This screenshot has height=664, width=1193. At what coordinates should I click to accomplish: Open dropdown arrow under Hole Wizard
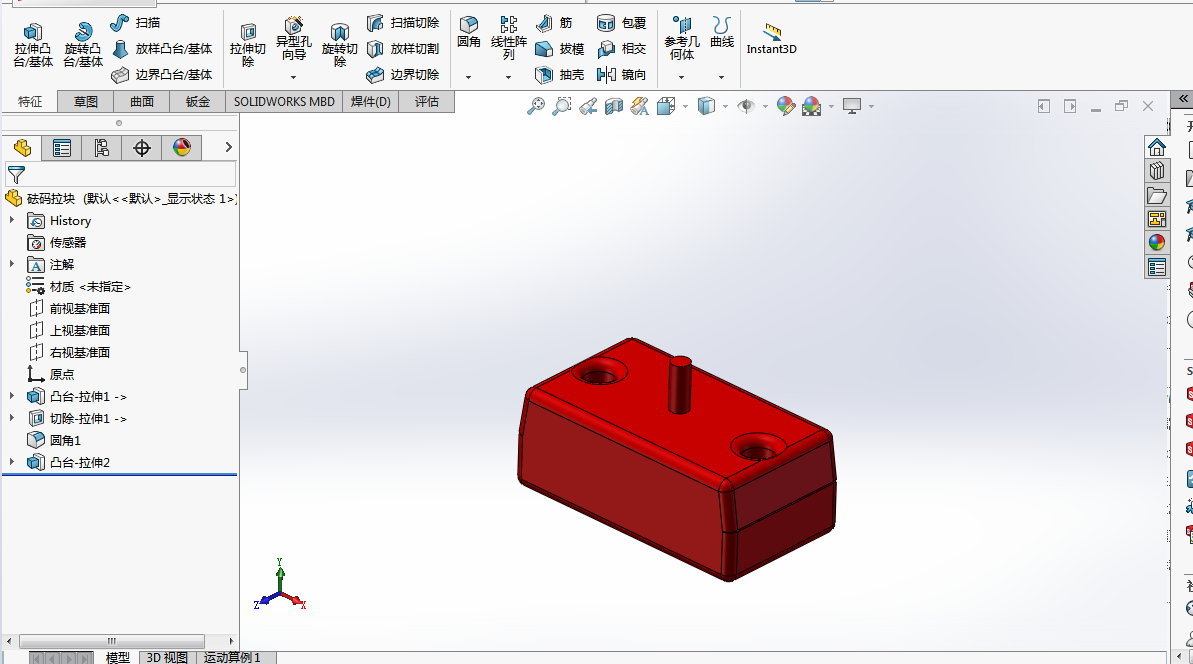click(x=294, y=78)
